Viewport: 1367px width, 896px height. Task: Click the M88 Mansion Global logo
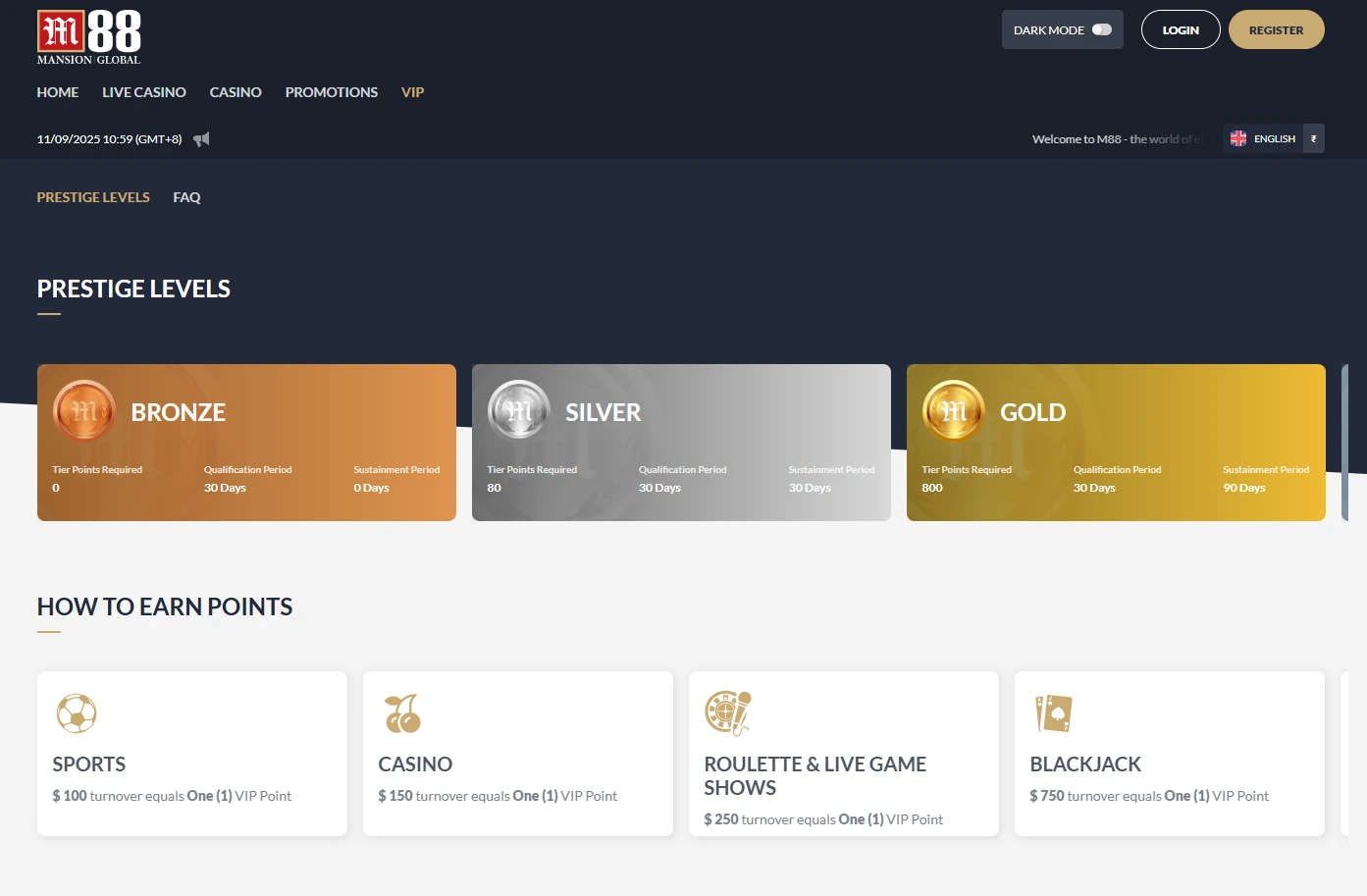coord(88,37)
